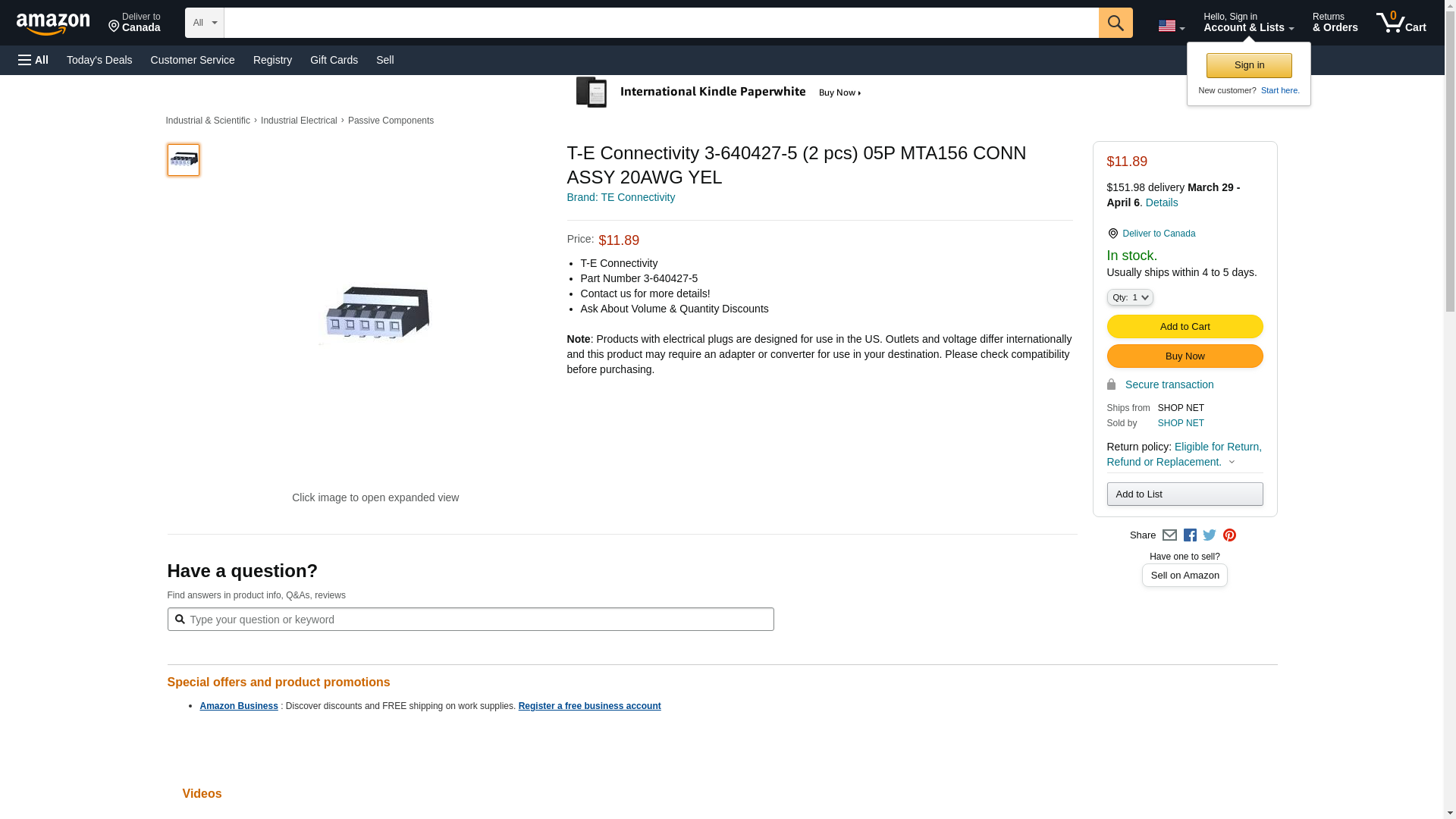The image size is (1456, 819).
Task: Click the Amazon logo
Action: pos(53,24)
